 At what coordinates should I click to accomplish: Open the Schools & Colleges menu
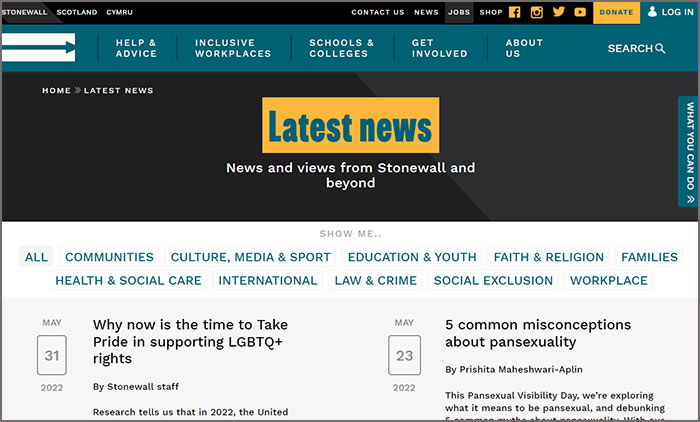342,48
